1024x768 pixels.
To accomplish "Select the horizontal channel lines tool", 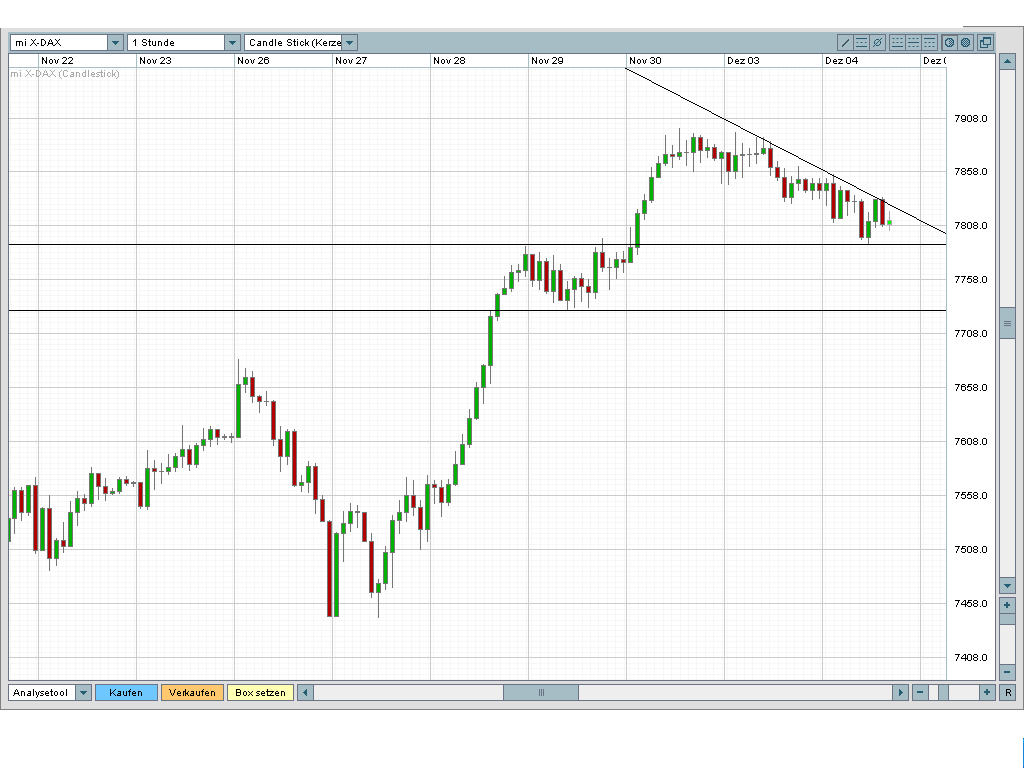I will [x=861, y=42].
